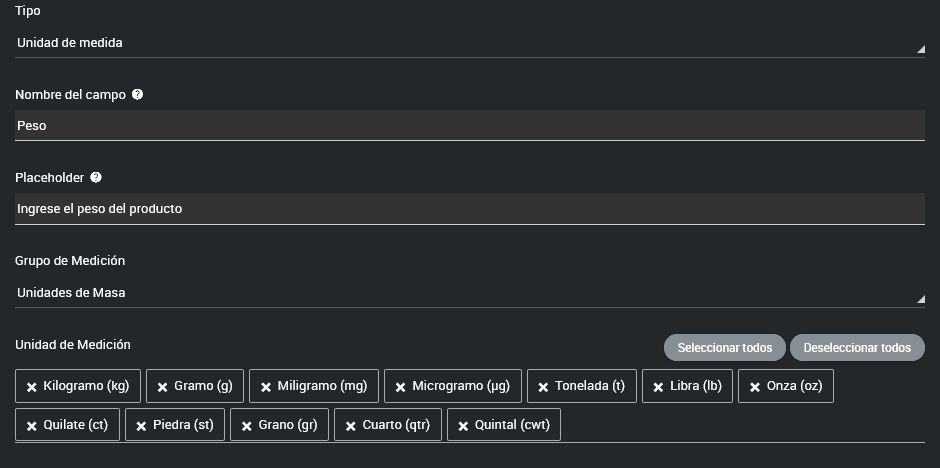Click help icon next to Placeholder label
This screenshot has height=468, width=940.
[x=96, y=178]
